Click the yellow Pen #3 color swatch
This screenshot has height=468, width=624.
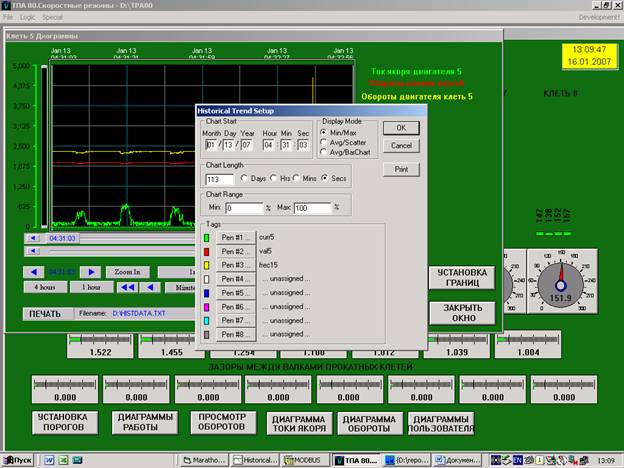point(207,265)
